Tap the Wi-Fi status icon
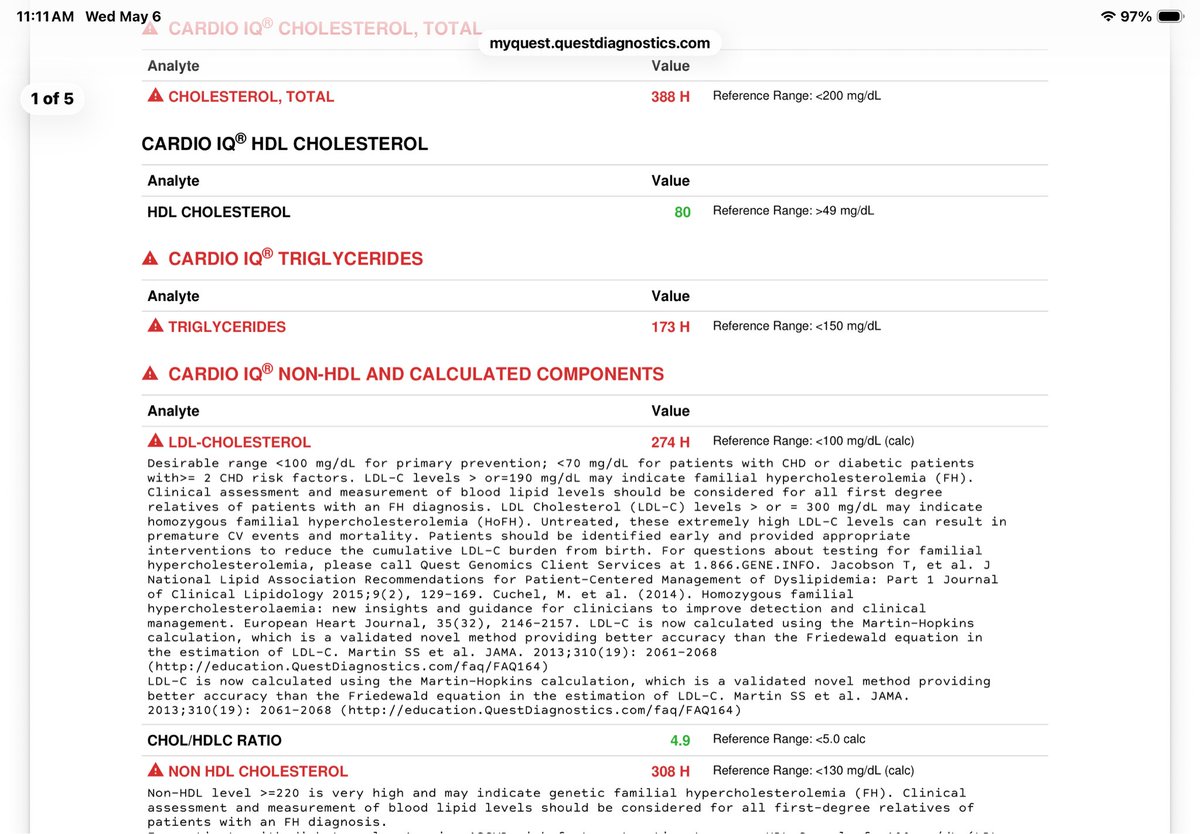This screenshot has height=834, width=1200. pyautogui.click(x=1108, y=16)
